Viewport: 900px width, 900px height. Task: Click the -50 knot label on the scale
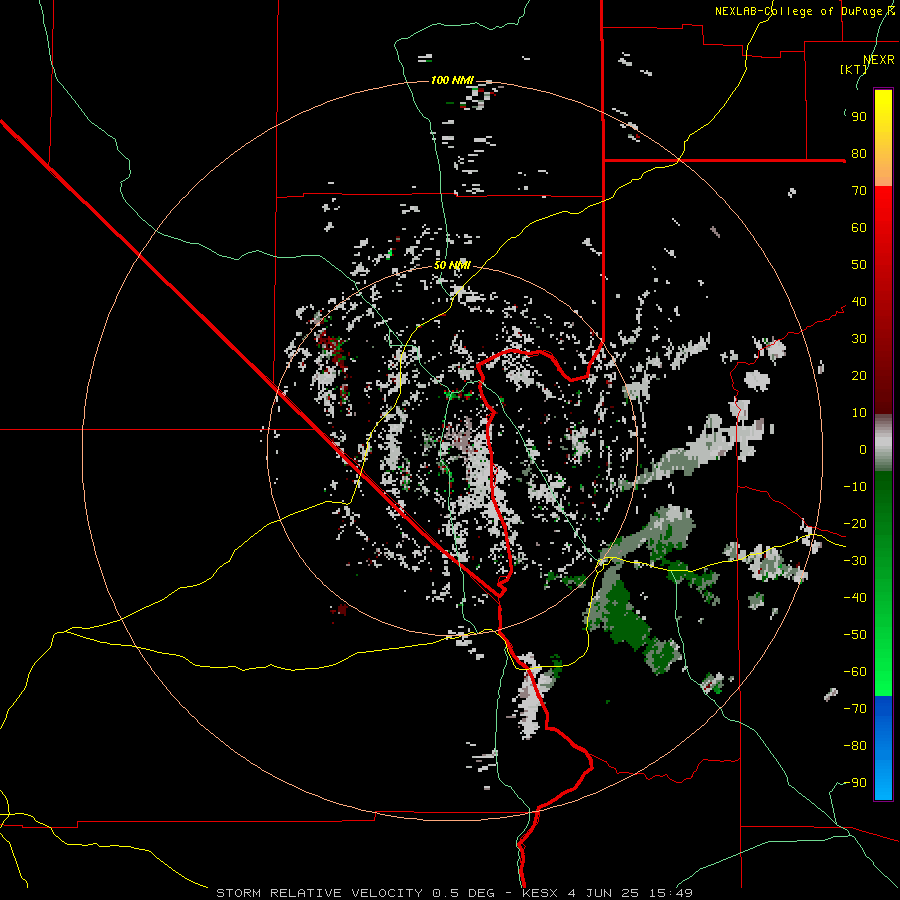click(855, 635)
